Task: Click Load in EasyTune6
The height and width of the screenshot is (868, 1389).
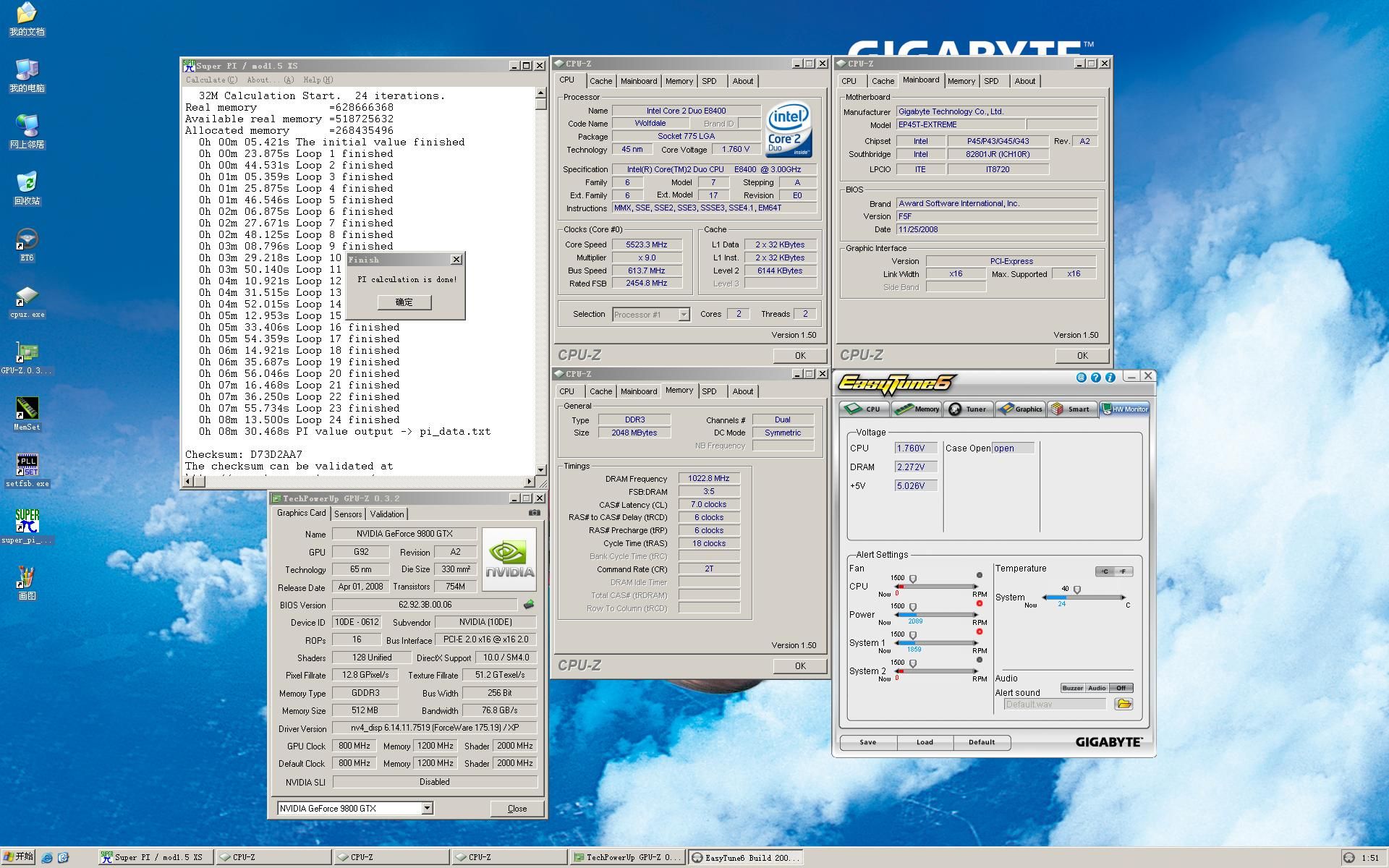Action: (x=925, y=742)
